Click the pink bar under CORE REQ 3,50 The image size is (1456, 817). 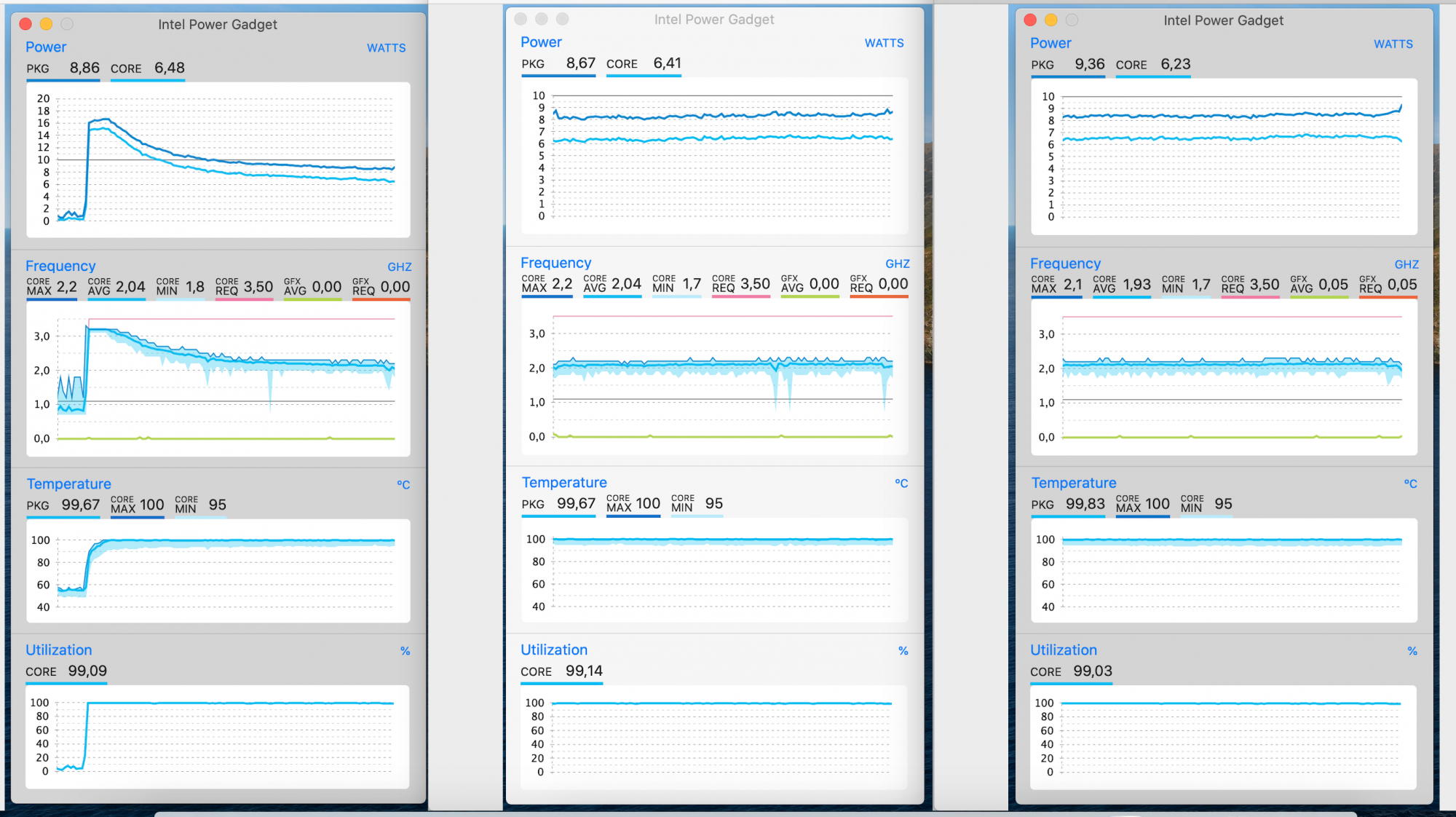pos(244,299)
